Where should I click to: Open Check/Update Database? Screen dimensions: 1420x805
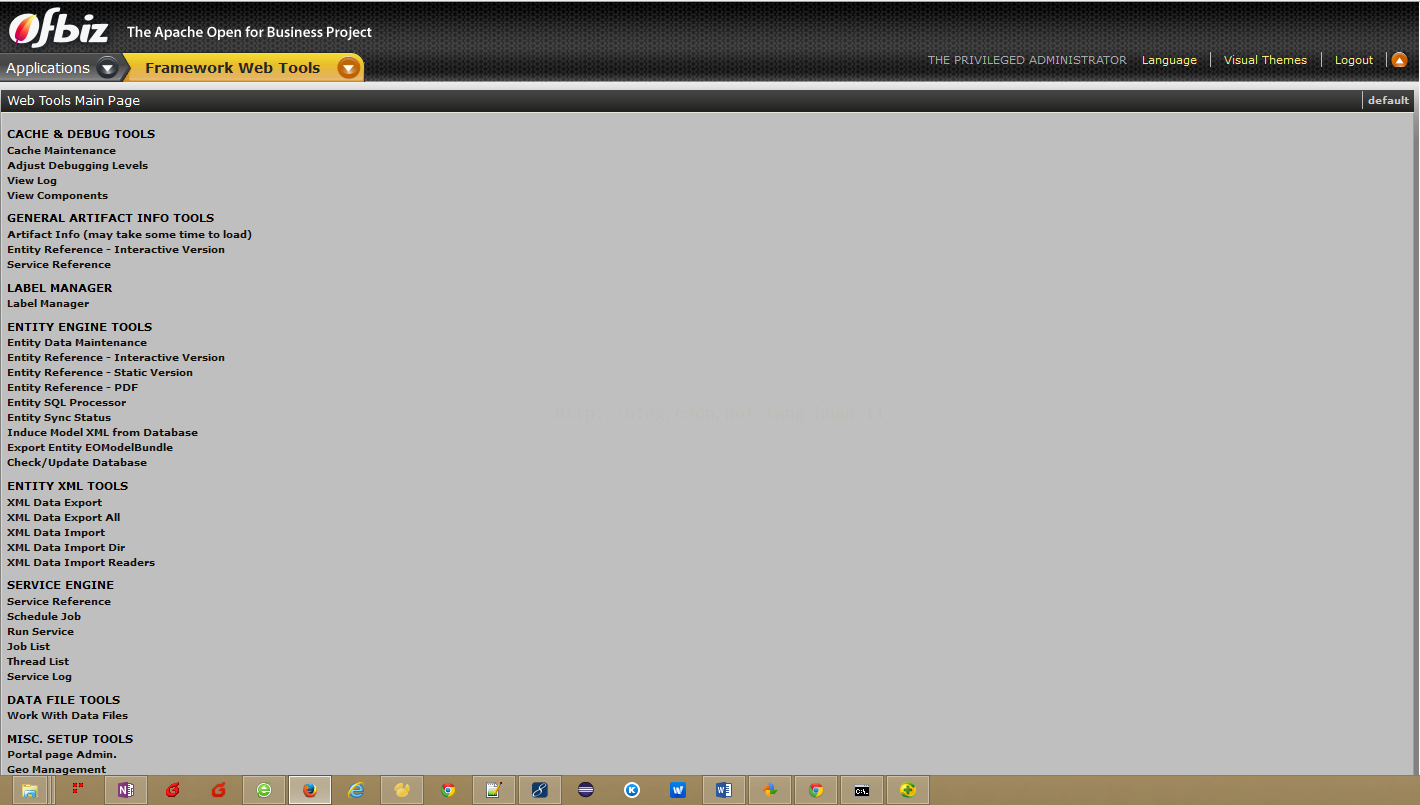coord(77,463)
